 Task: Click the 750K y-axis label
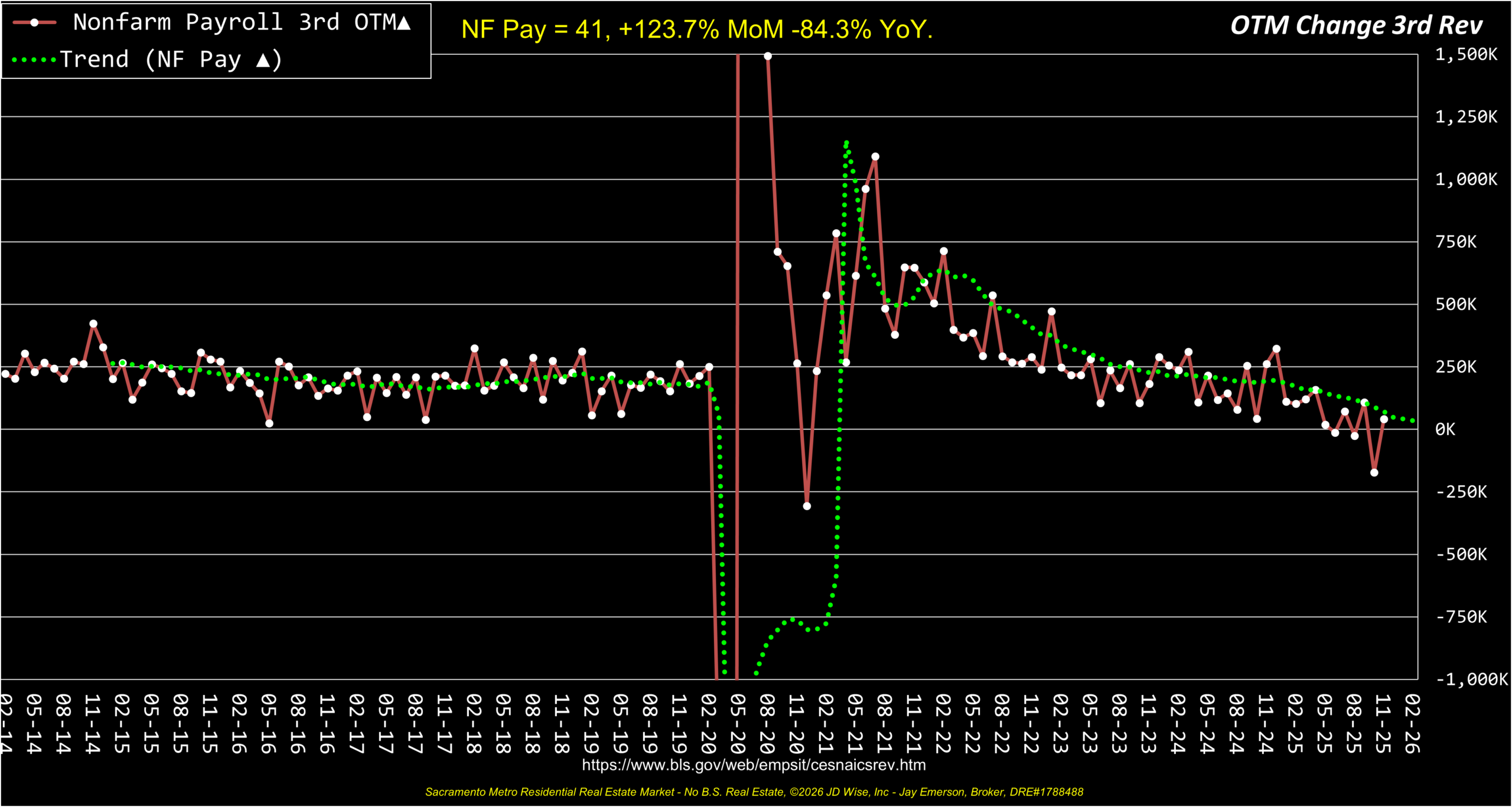(1455, 242)
